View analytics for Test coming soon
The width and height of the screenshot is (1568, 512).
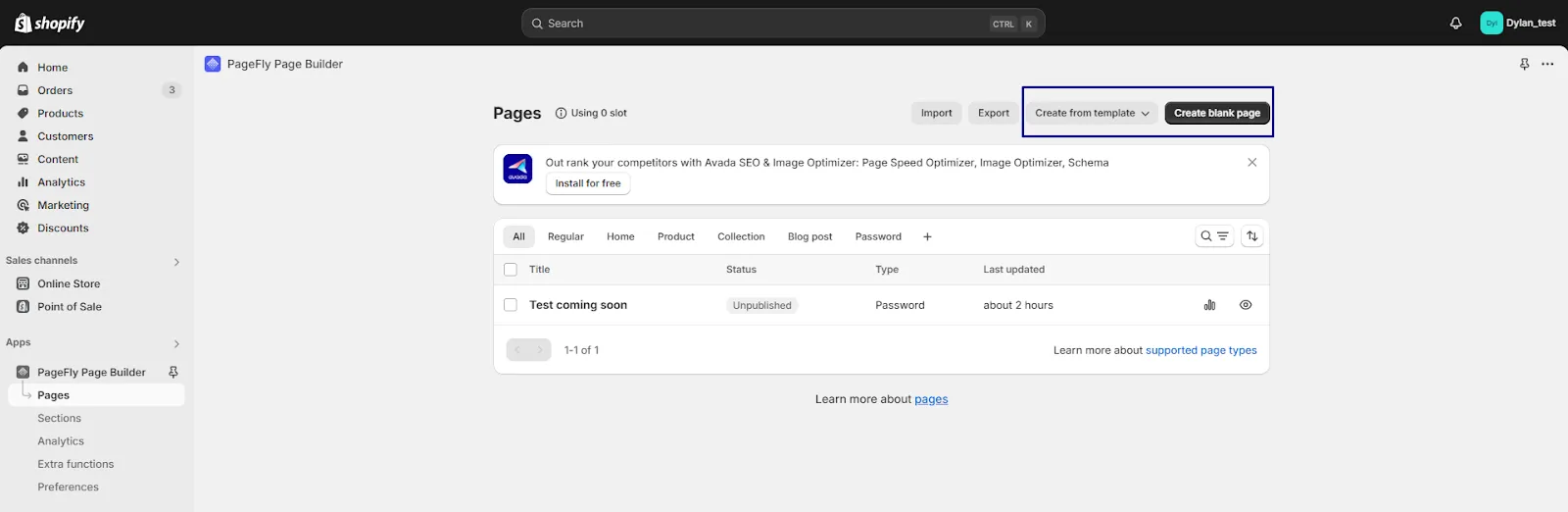(x=1209, y=305)
